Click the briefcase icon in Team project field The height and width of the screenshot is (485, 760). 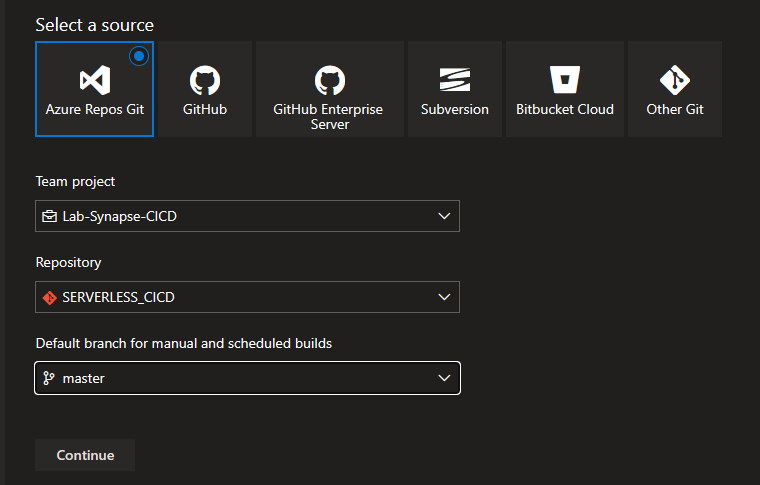pyautogui.click(x=49, y=216)
